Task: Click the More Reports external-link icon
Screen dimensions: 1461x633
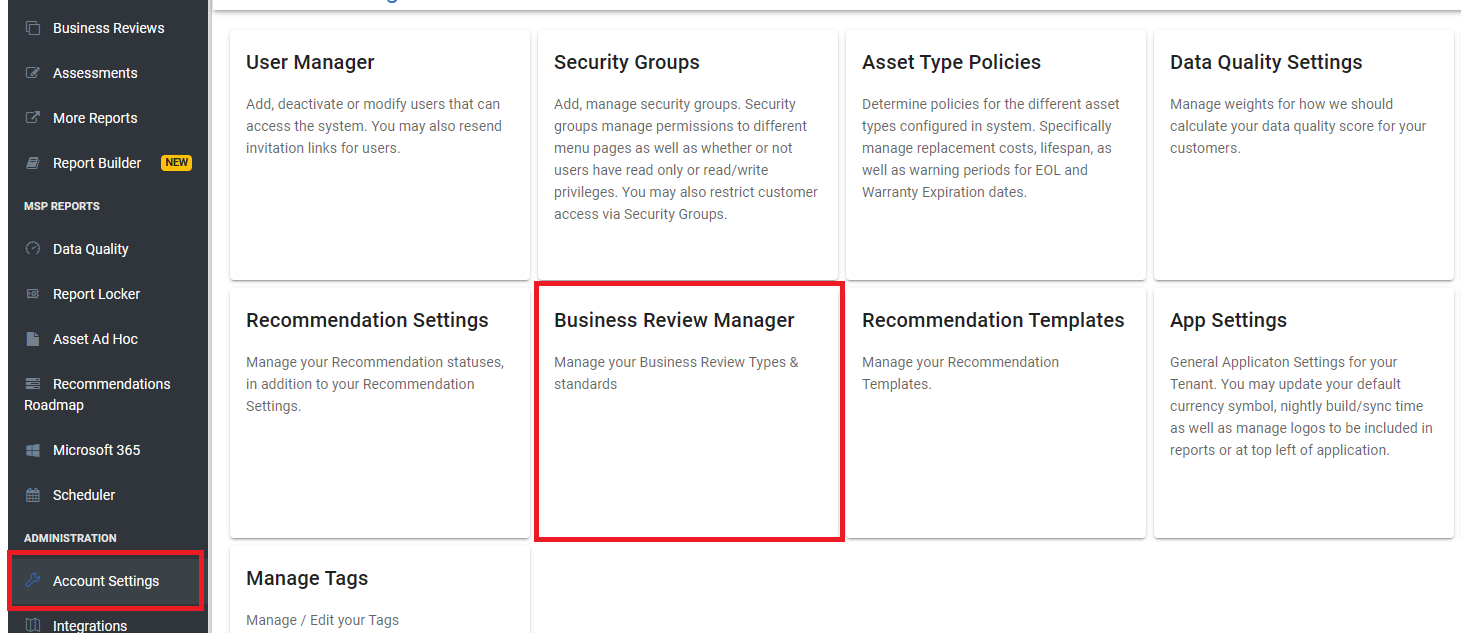Action: tap(33, 118)
